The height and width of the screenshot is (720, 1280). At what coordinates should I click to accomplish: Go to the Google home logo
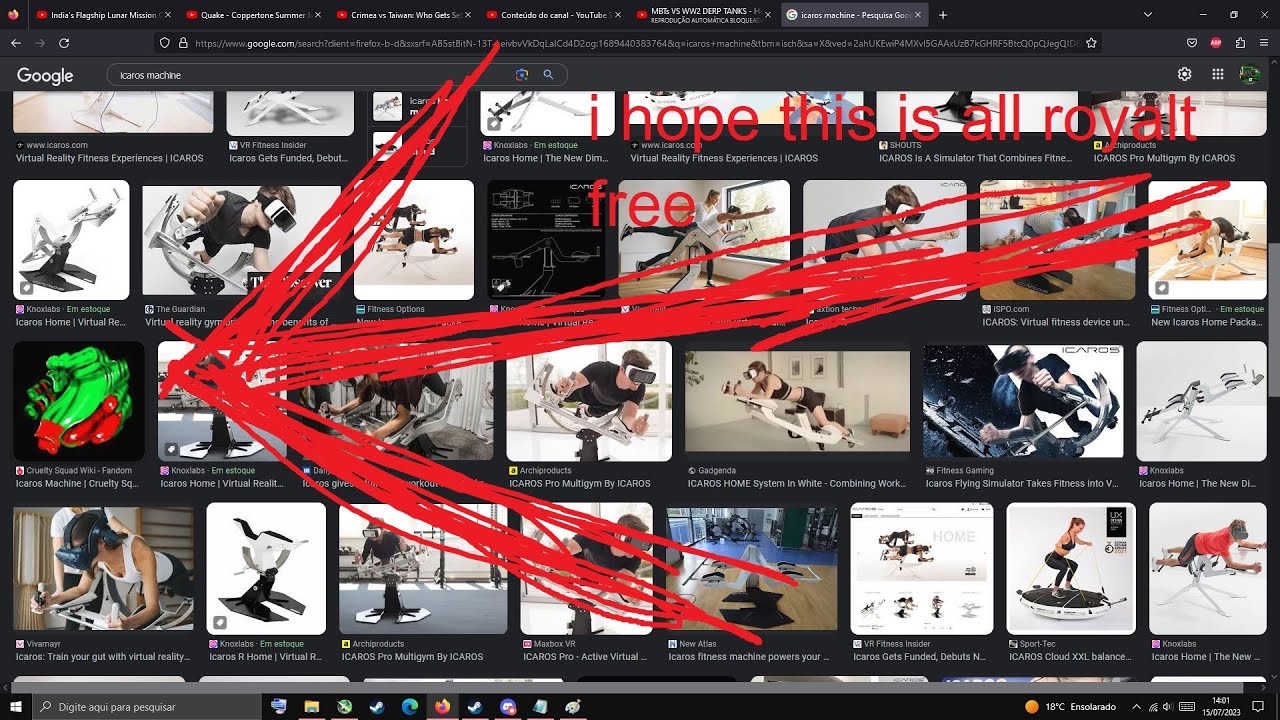point(45,75)
